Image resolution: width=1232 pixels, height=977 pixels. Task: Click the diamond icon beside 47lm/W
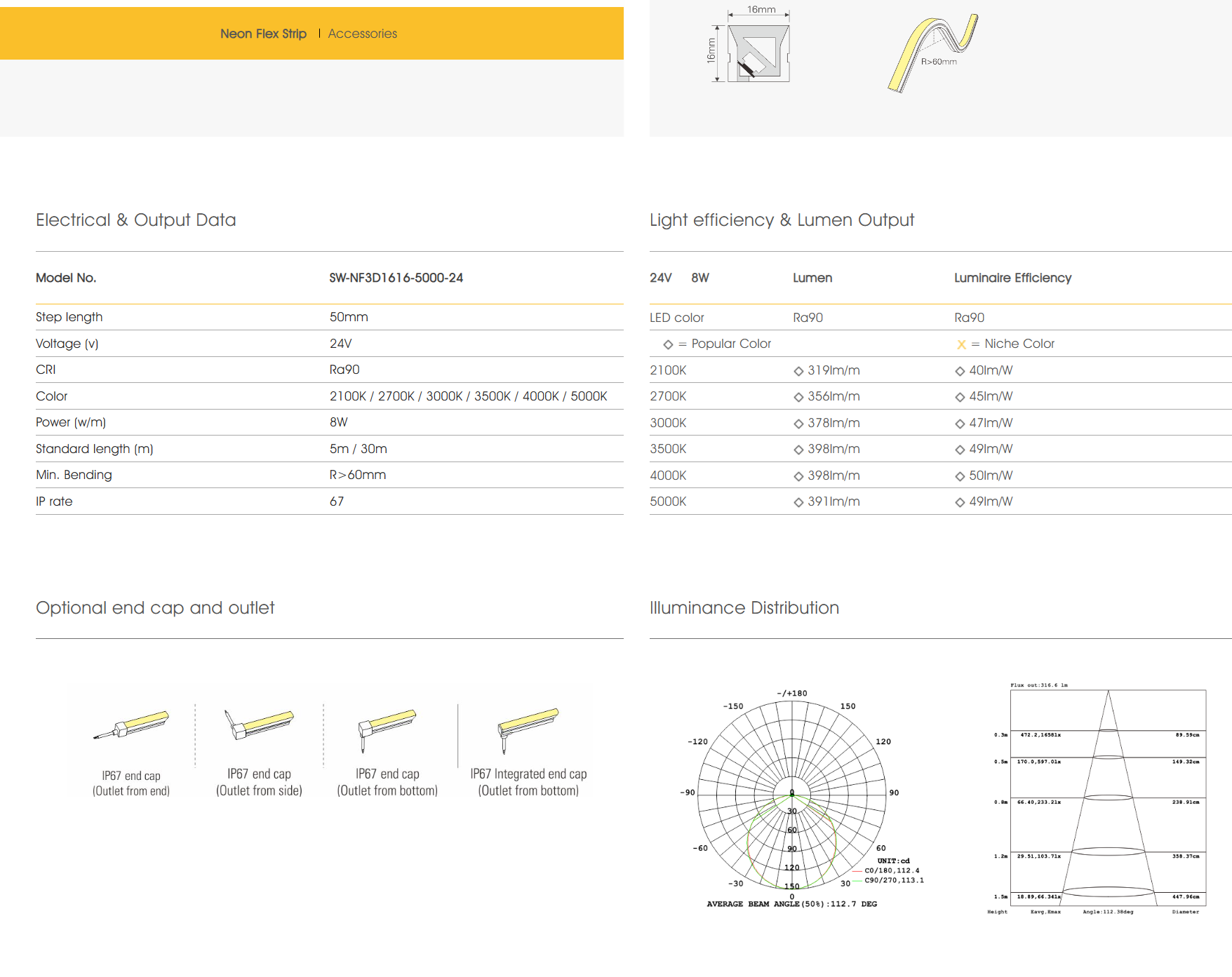click(x=960, y=424)
